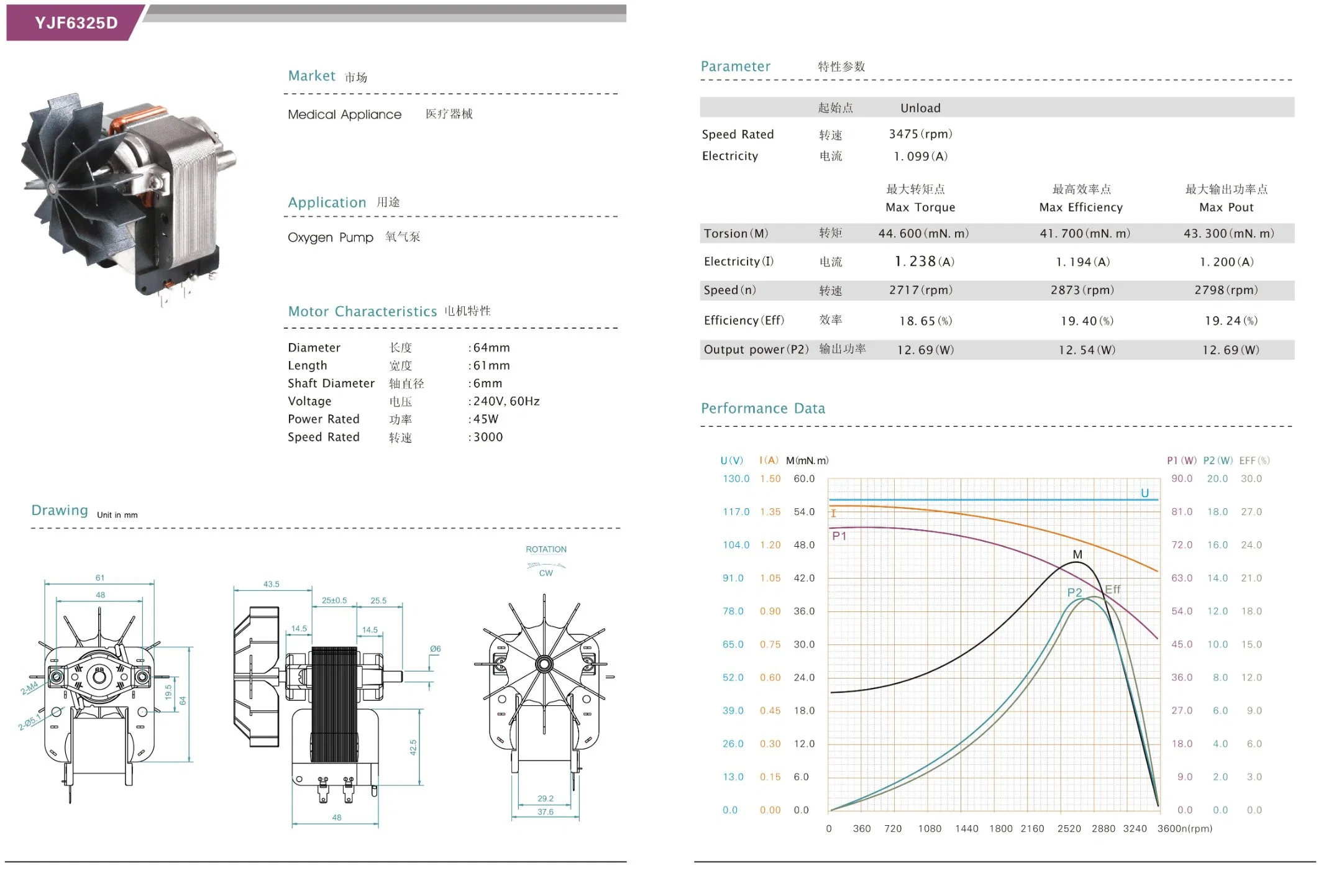Click the I curve label on chart
This screenshot has width=1321, height=896.
pos(833,513)
